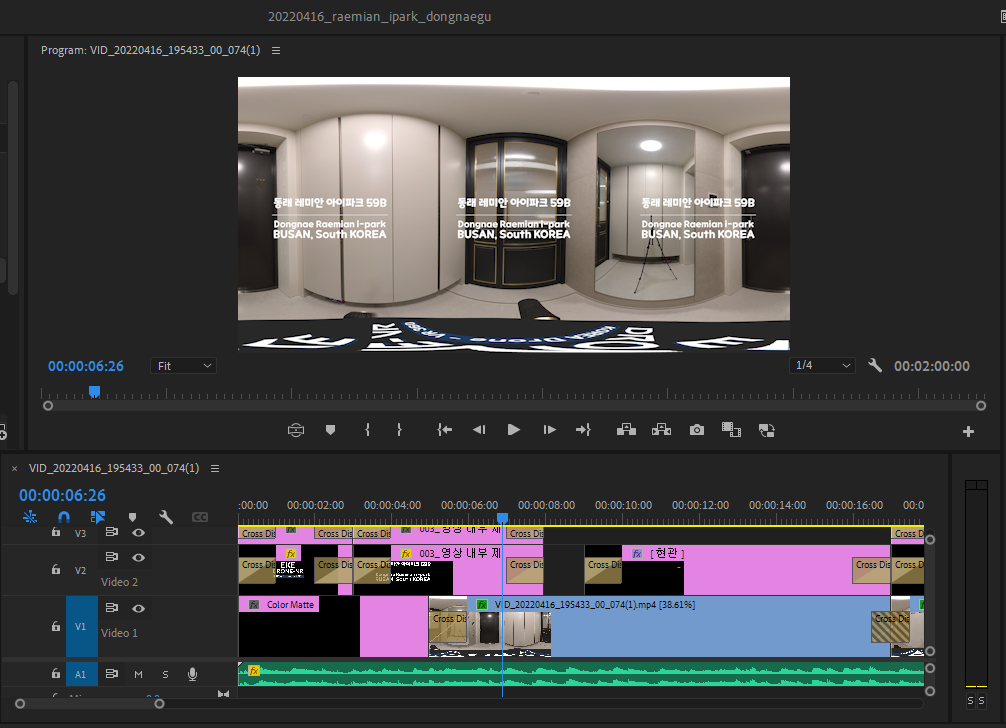Click the Video 2 track name

click(x=119, y=582)
